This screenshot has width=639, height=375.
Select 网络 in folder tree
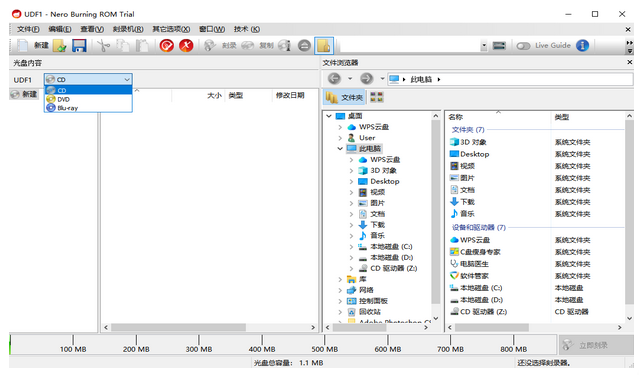pos(366,290)
